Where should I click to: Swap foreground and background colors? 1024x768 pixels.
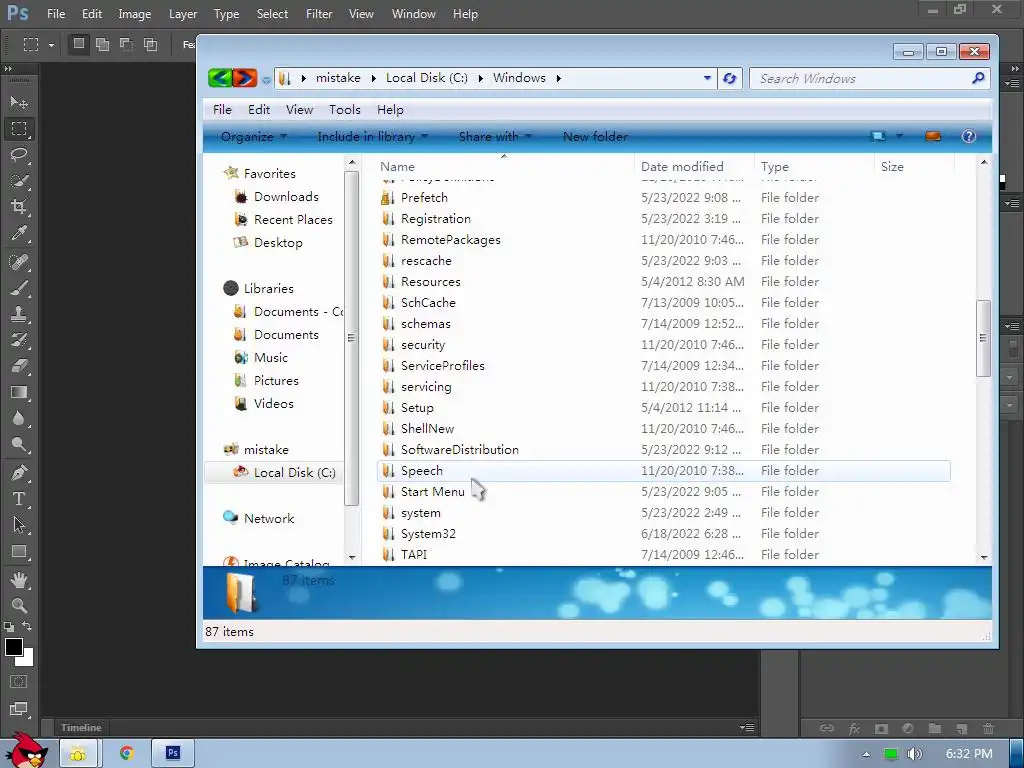[x=27, y=626]
